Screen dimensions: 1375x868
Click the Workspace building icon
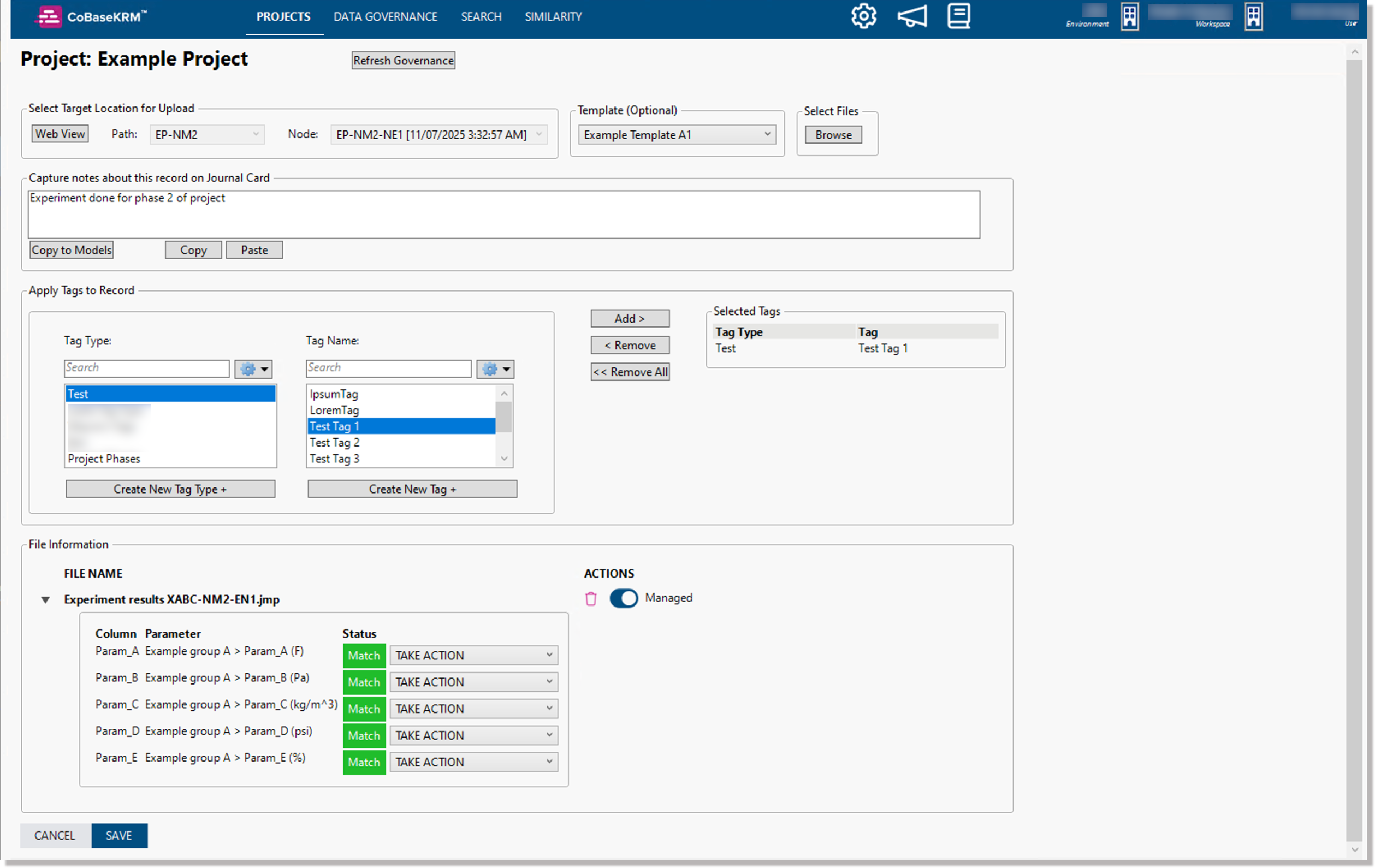(1253, 16)
